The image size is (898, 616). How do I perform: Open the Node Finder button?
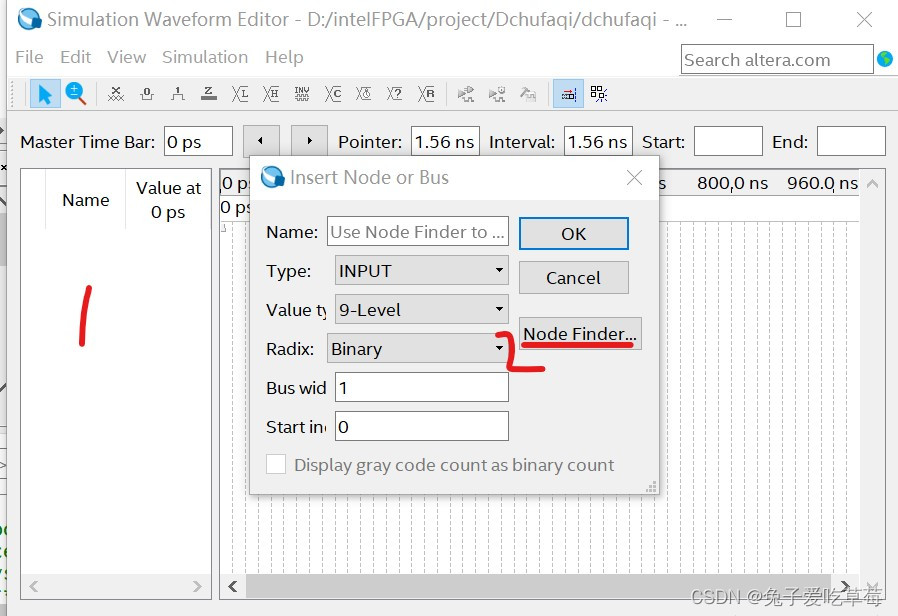pos(580,333)
